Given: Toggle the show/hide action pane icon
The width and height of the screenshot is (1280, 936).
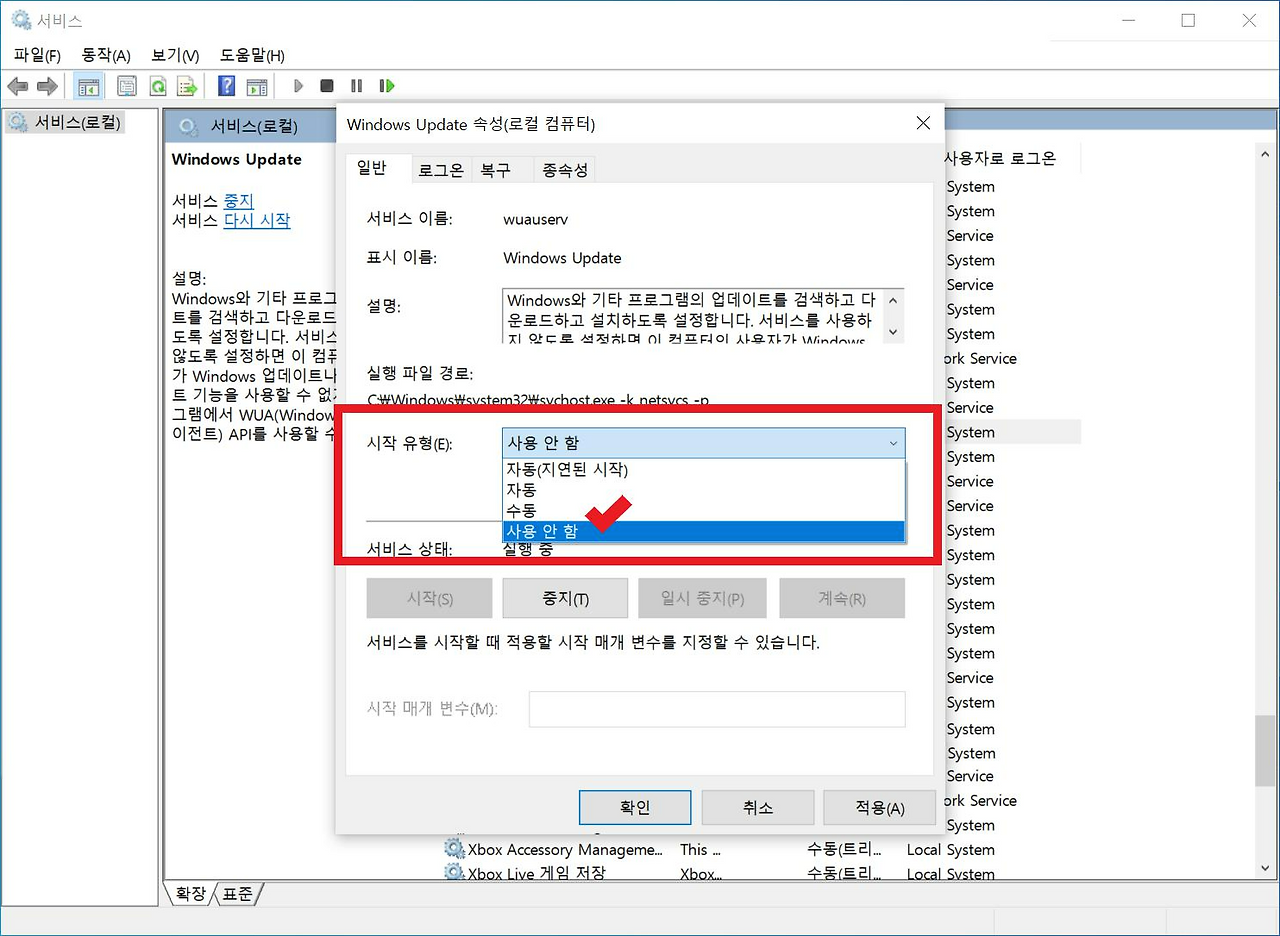Looking at the screenshot, I should 257,86.
